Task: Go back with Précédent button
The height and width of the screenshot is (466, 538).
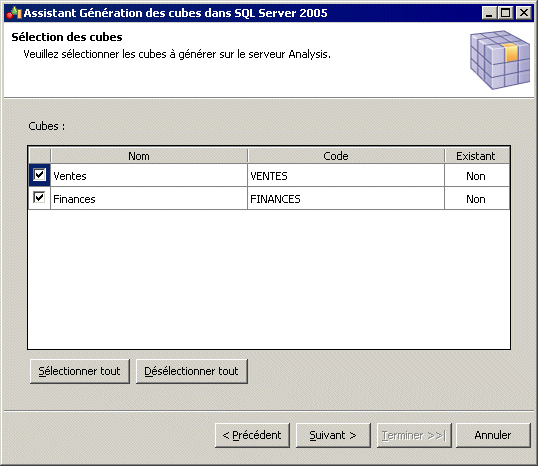Action: pyautogui.click(x=252, y=435)
